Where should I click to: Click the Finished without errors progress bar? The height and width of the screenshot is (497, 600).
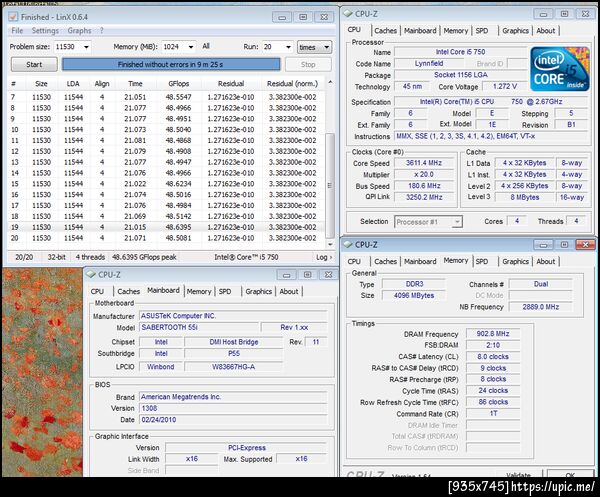(x=171, y=64)
